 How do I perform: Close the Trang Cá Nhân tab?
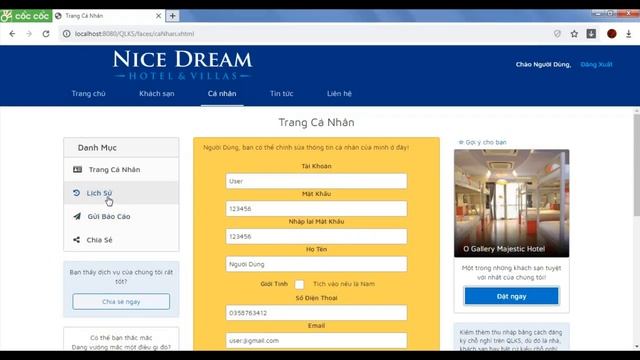pos(158,16)
